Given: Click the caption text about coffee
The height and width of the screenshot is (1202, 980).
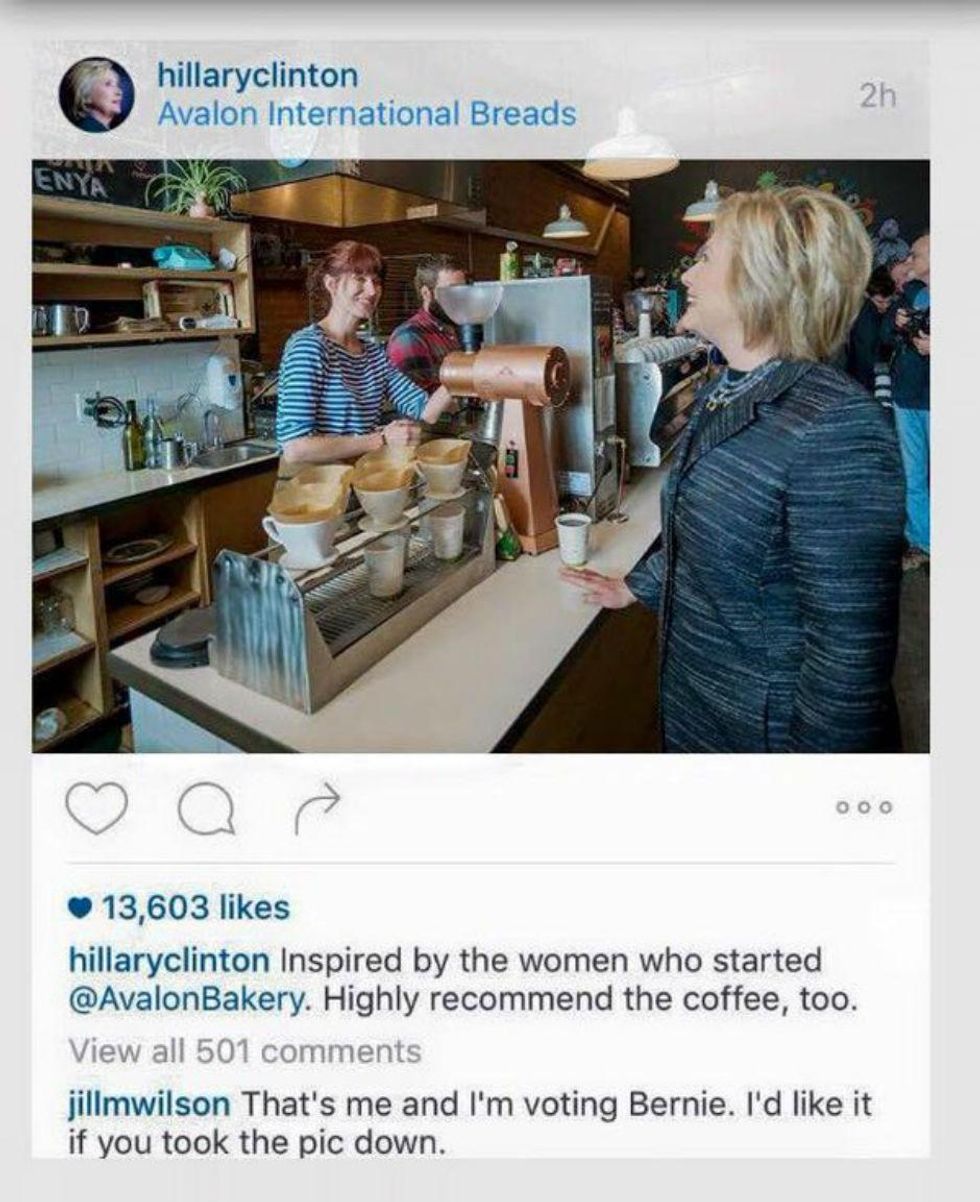Looking at the screenshot, I should point(462,981).
